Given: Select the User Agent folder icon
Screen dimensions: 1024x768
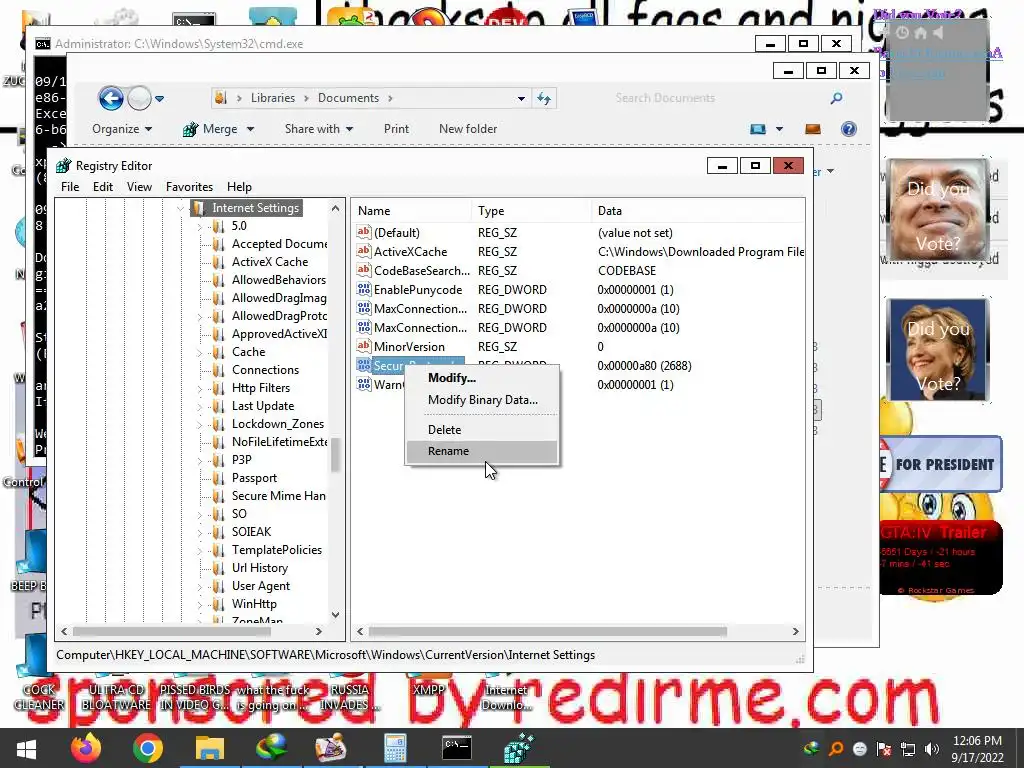Looking at the screenshot, I should click(218, 586).
